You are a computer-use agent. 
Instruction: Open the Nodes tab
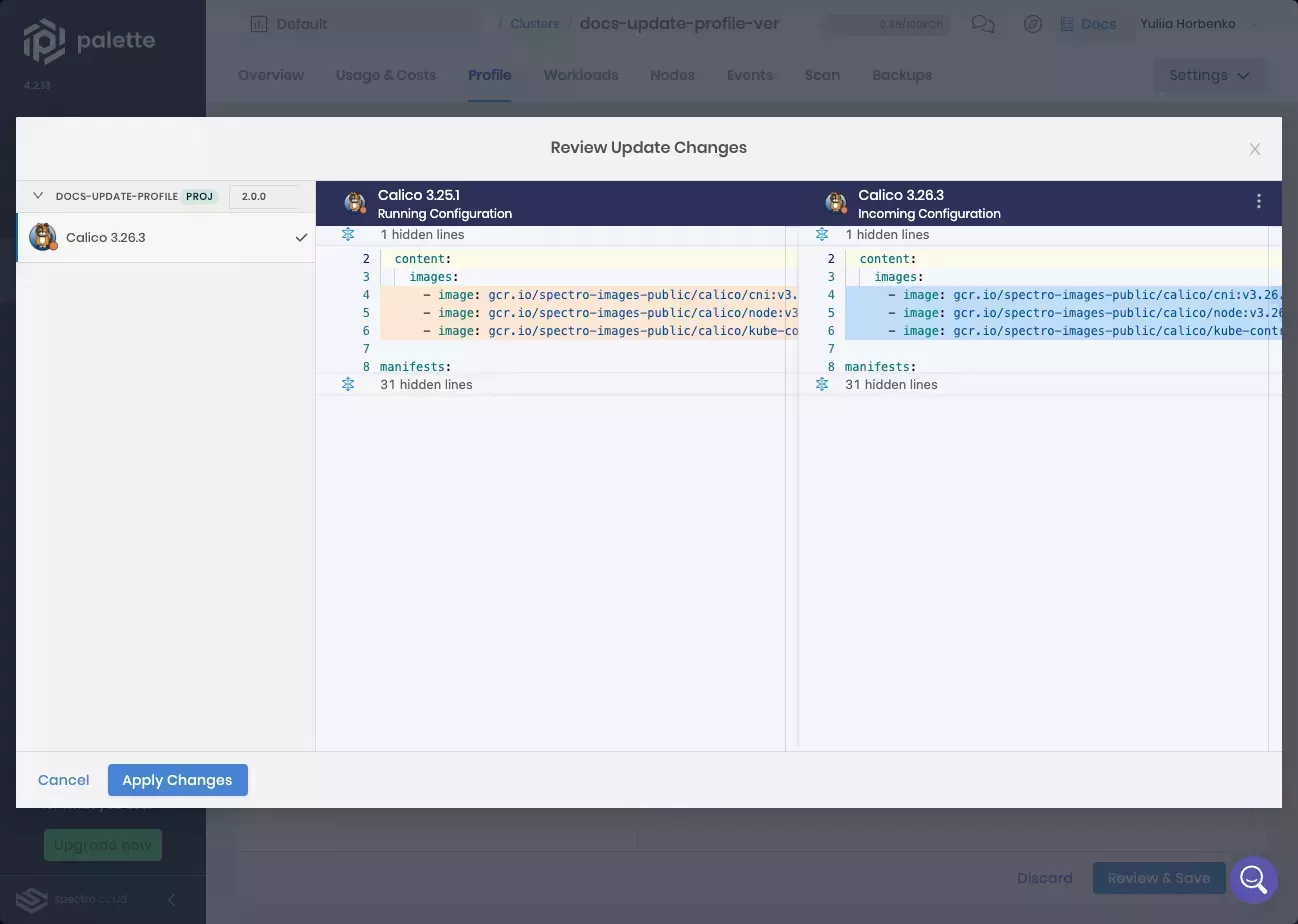click(672, 75)
